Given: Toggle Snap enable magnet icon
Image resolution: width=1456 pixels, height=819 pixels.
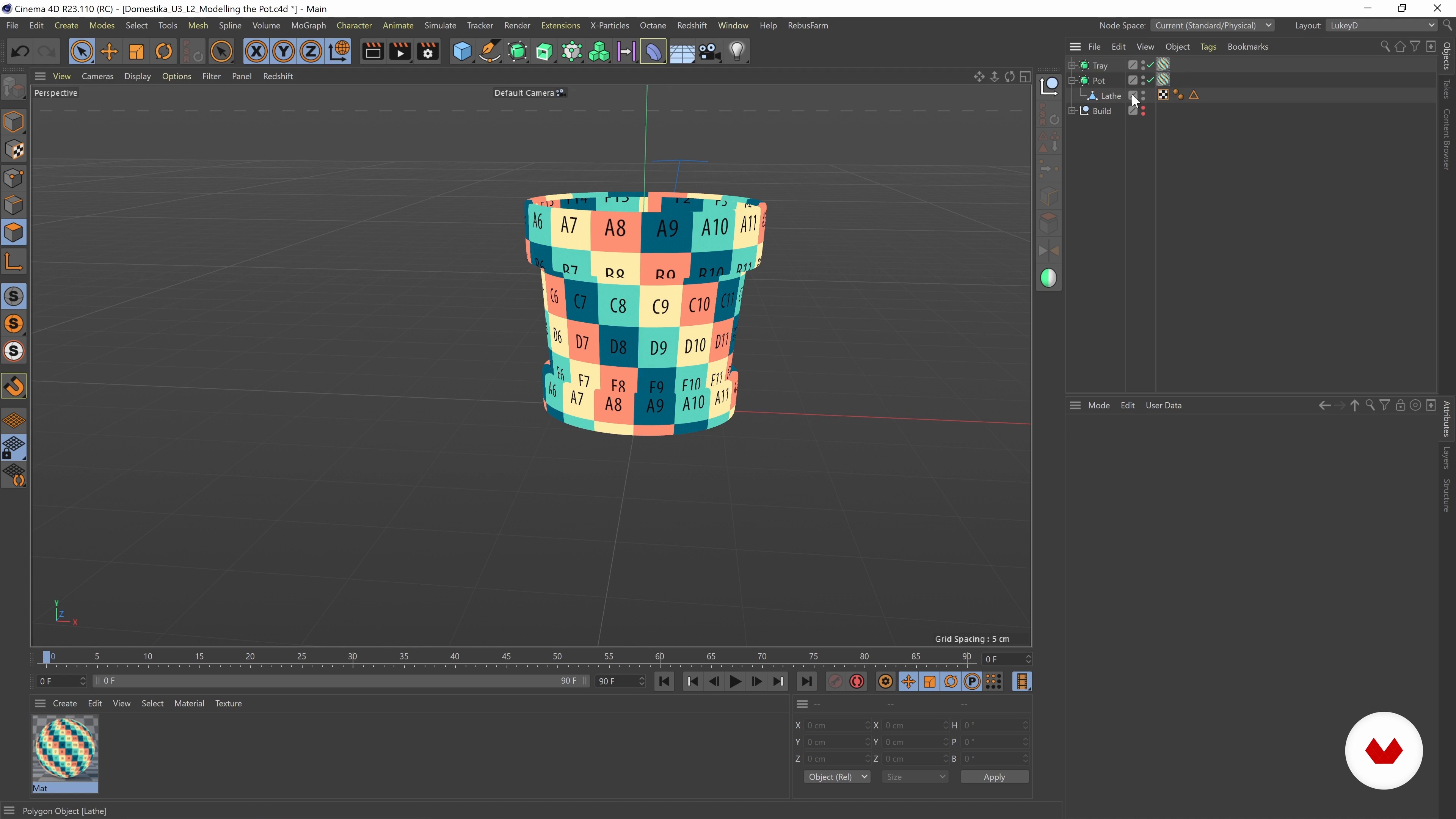Looking at the screenshot, I should [x=14, y=387].
